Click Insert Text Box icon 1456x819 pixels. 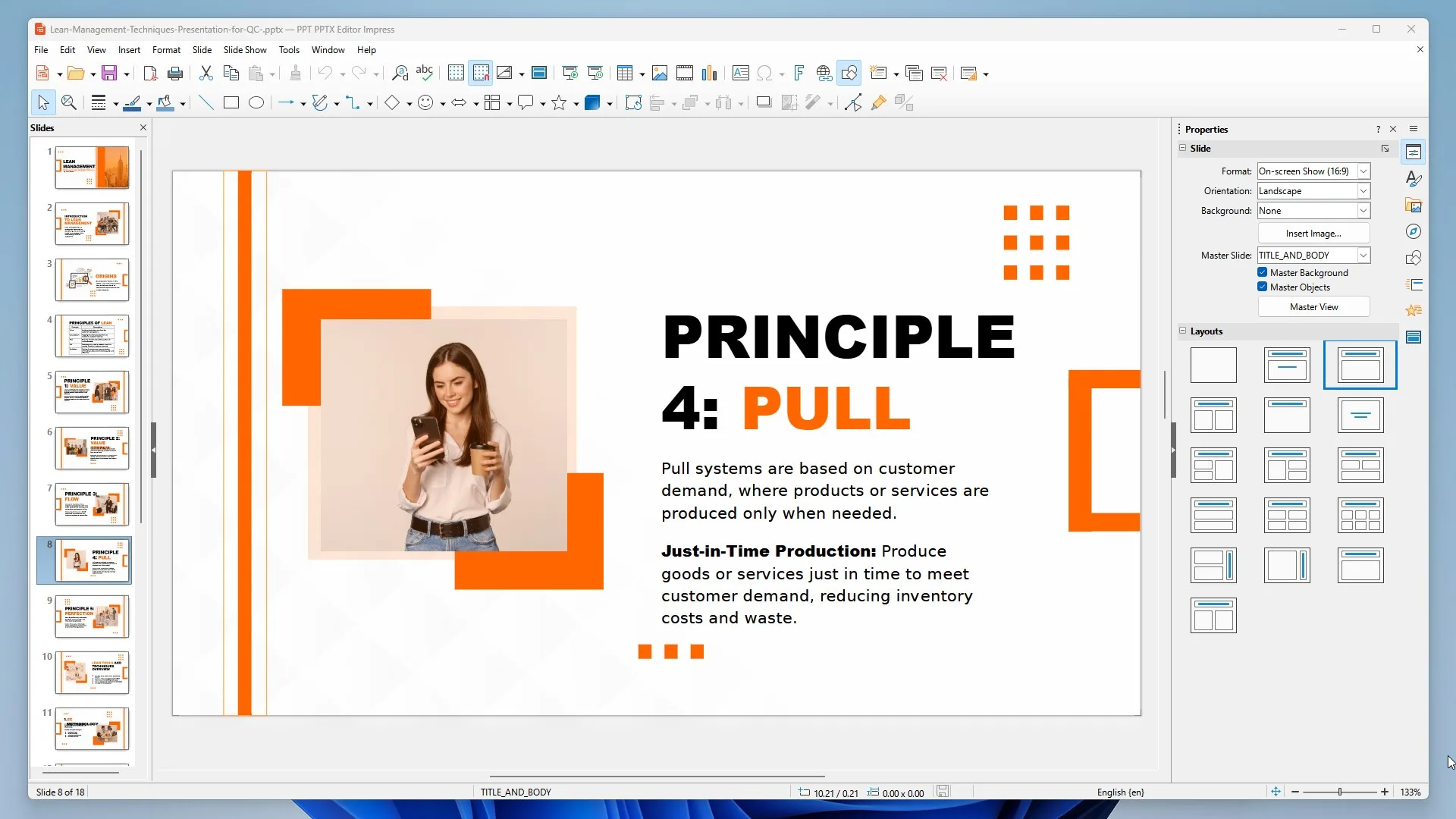point(741,74)
